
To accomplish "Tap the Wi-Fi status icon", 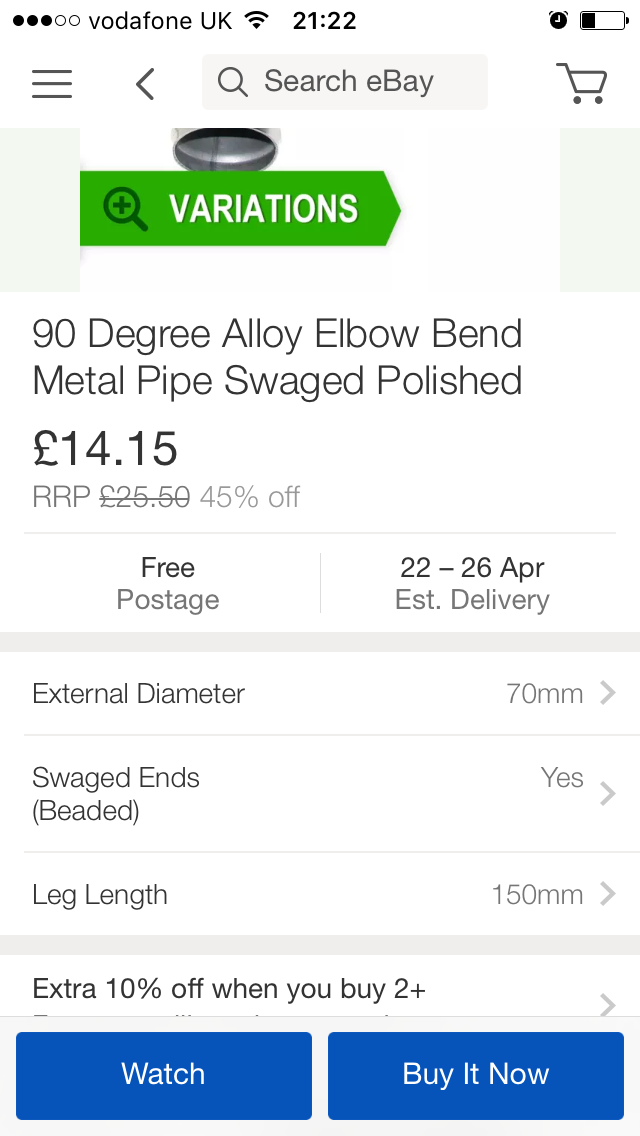I will [257, 21].
